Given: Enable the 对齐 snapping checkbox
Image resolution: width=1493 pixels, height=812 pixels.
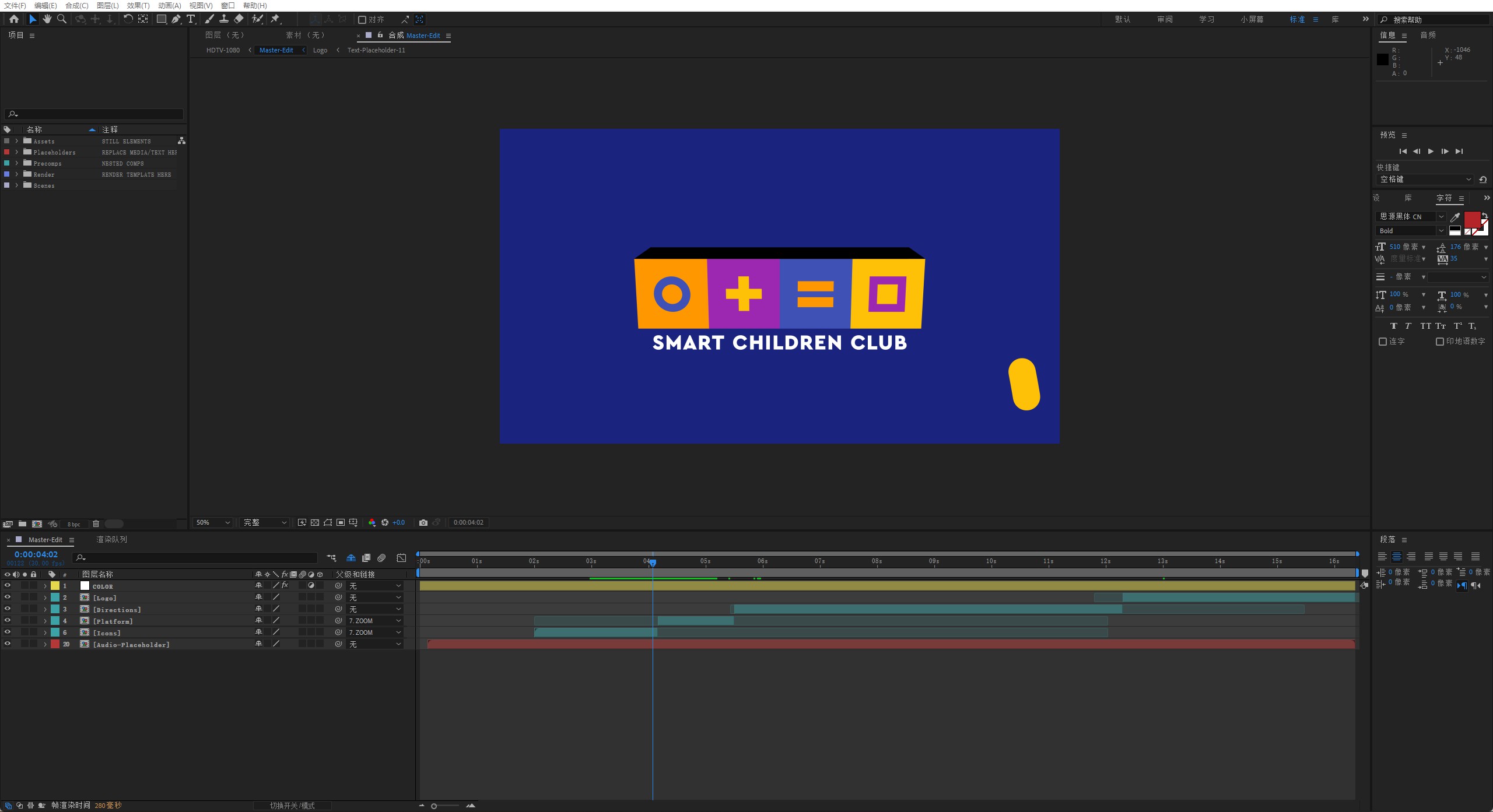Looking at the screenshot, I should 362,20.
